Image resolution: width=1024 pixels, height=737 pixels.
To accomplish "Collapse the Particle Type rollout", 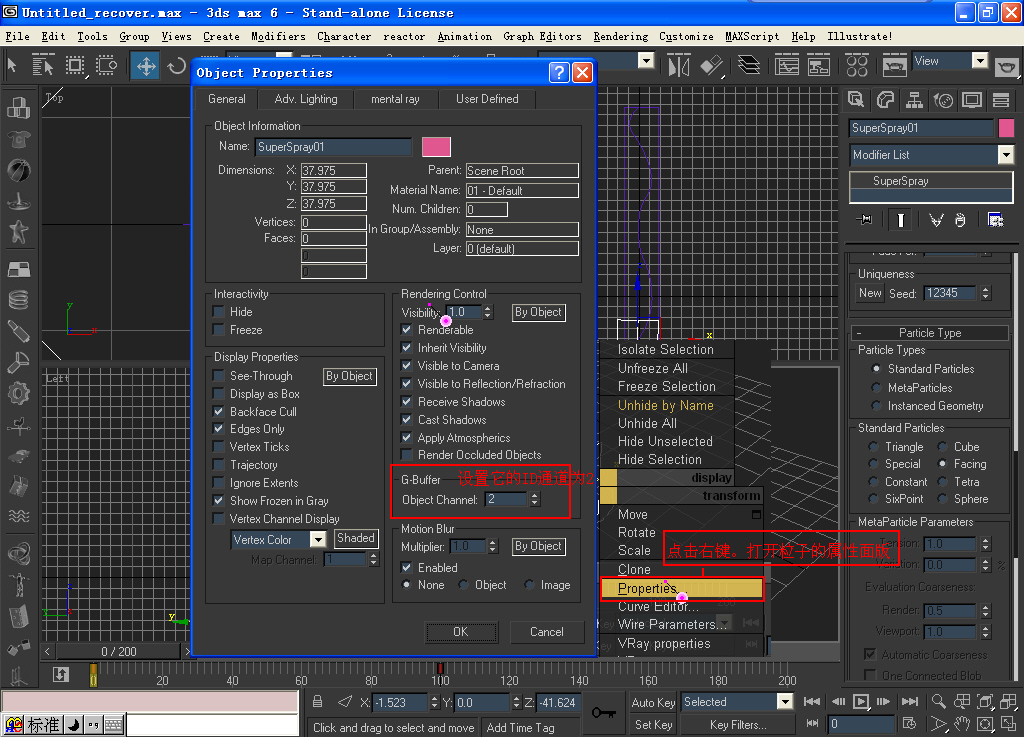I will pos(930,333).
